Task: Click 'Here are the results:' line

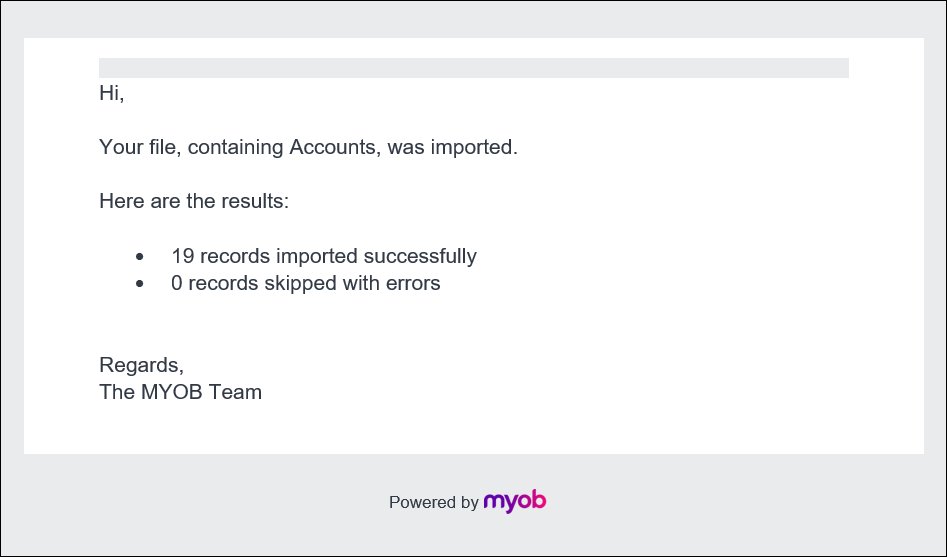Action: point(194,202)
